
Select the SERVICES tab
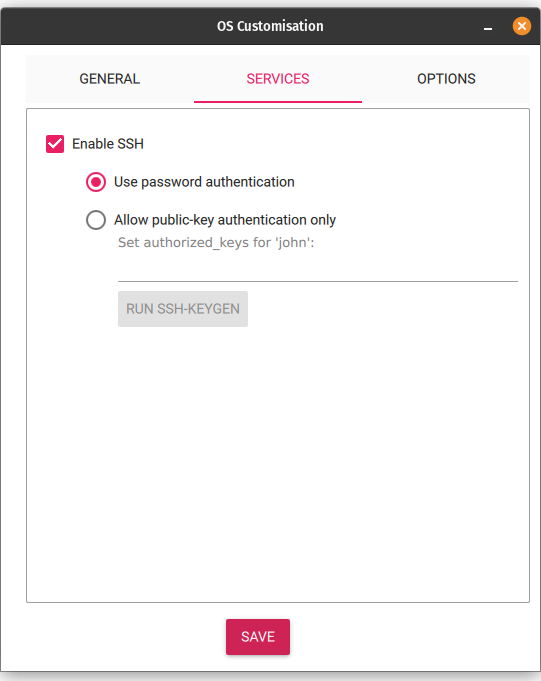tap(278, 79)
